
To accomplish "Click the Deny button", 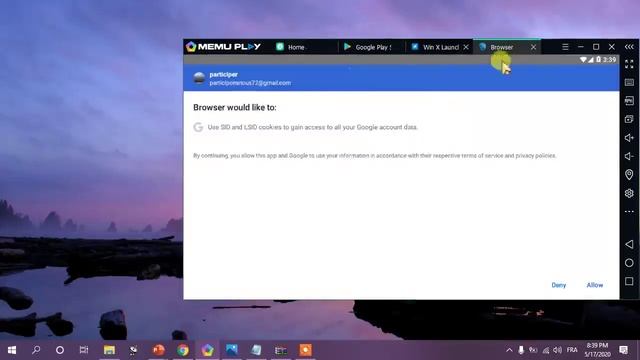I will coord(558,285).
